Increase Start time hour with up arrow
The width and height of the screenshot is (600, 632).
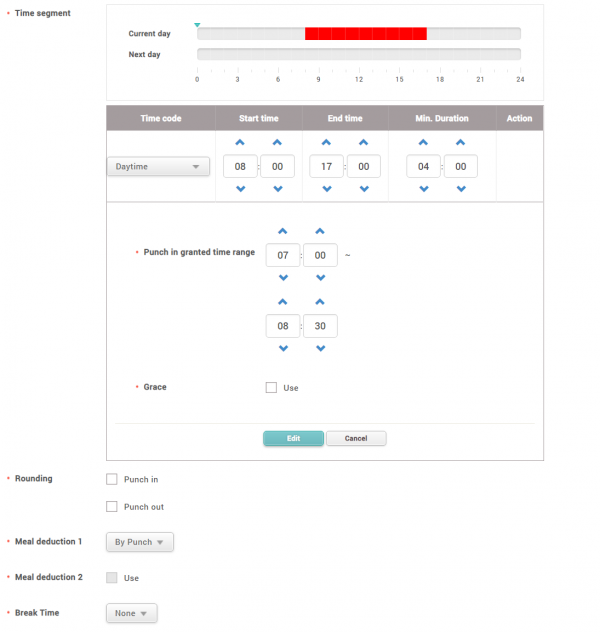pos(240,144)
